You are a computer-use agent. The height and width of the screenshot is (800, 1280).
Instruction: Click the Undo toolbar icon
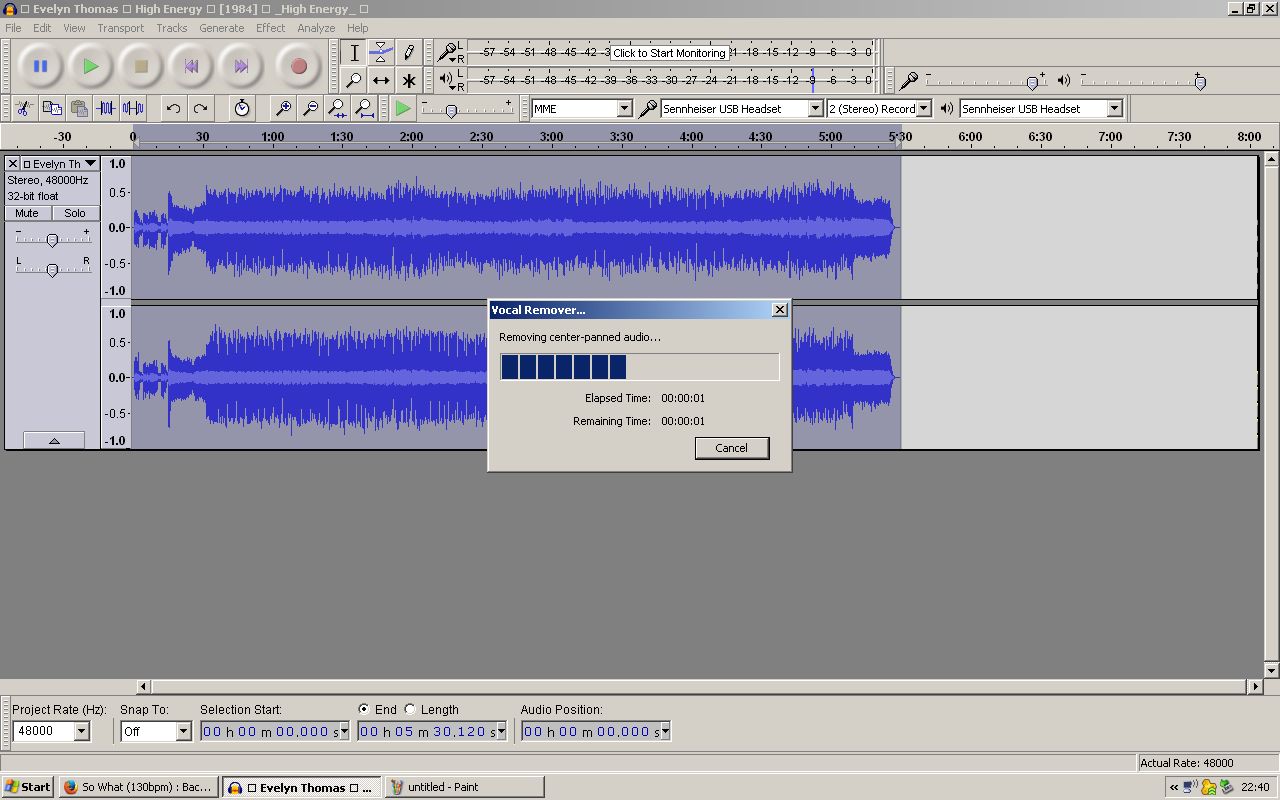(173, 108)
